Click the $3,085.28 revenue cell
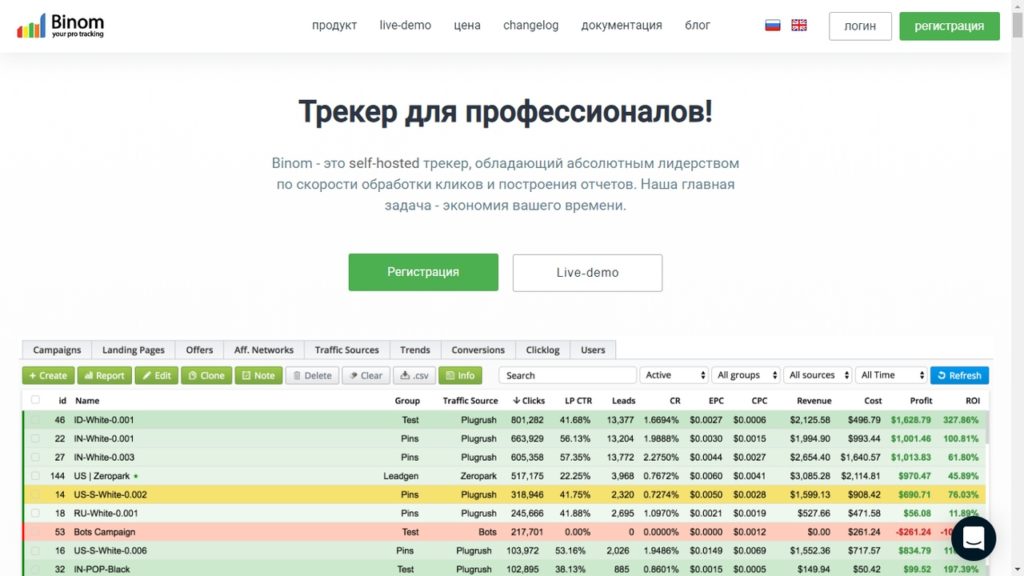Screen dimensions: 1024x576 click(810, 476)
